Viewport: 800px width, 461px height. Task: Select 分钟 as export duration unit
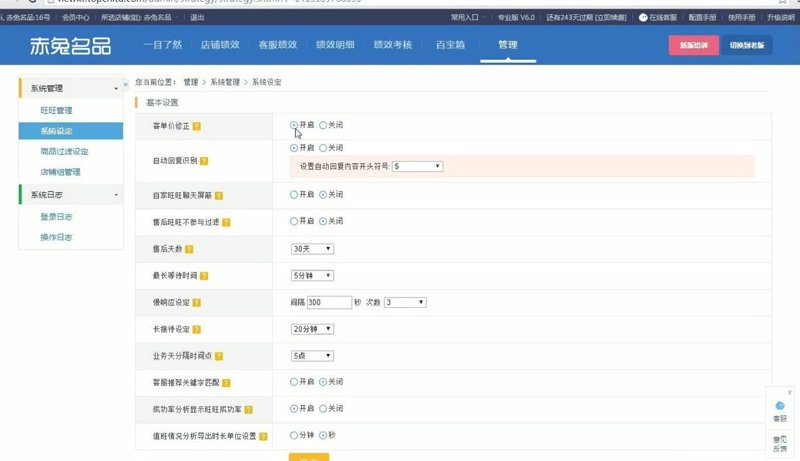[x=294, y=436]
